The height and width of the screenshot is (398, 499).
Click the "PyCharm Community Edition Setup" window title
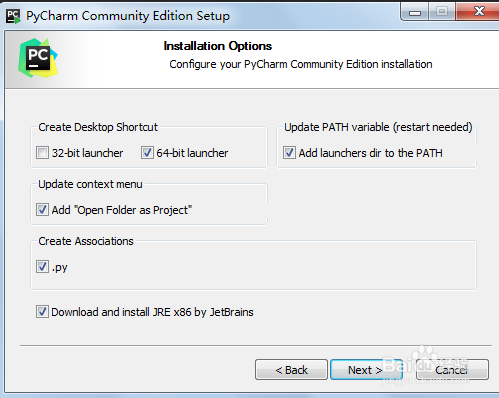point(128,16)
